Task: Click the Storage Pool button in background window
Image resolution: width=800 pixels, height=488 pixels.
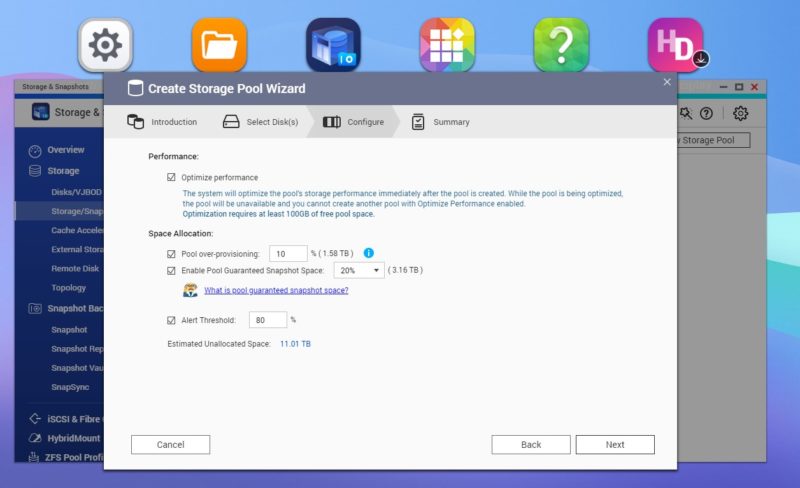Action: click(x=714, y=140)
